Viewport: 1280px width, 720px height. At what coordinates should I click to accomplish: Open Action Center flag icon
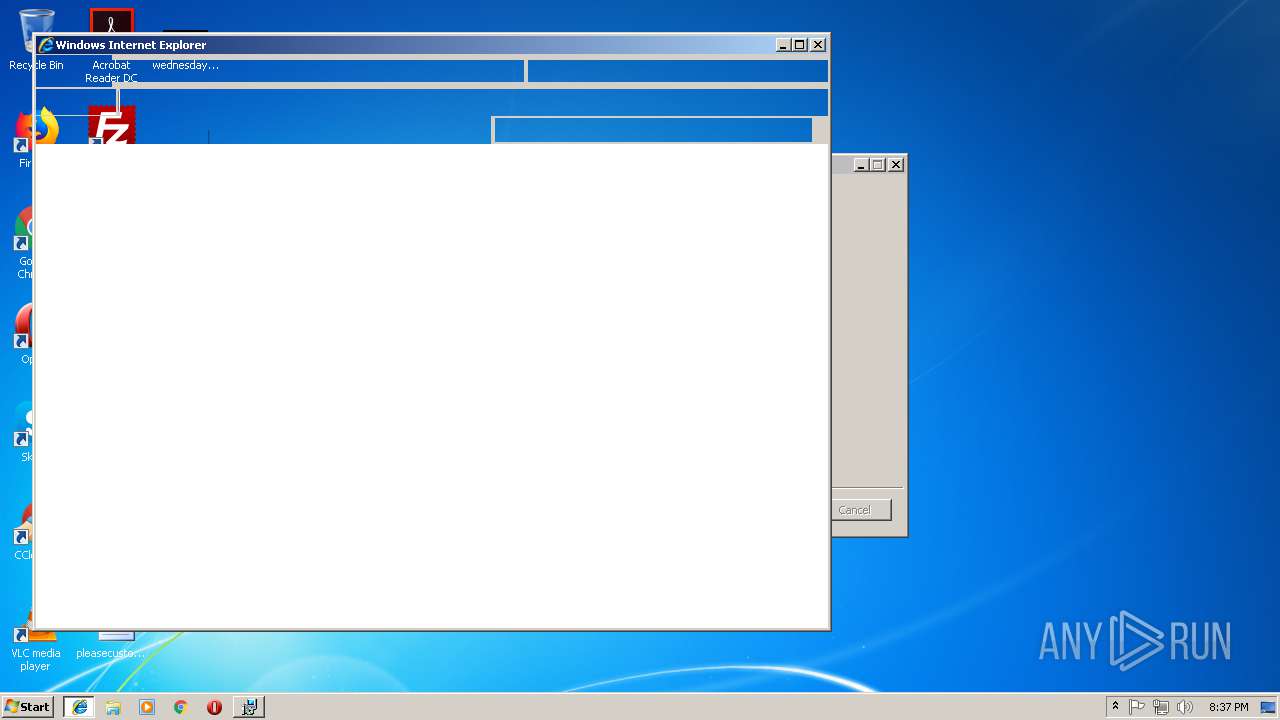coord(1137,707)
